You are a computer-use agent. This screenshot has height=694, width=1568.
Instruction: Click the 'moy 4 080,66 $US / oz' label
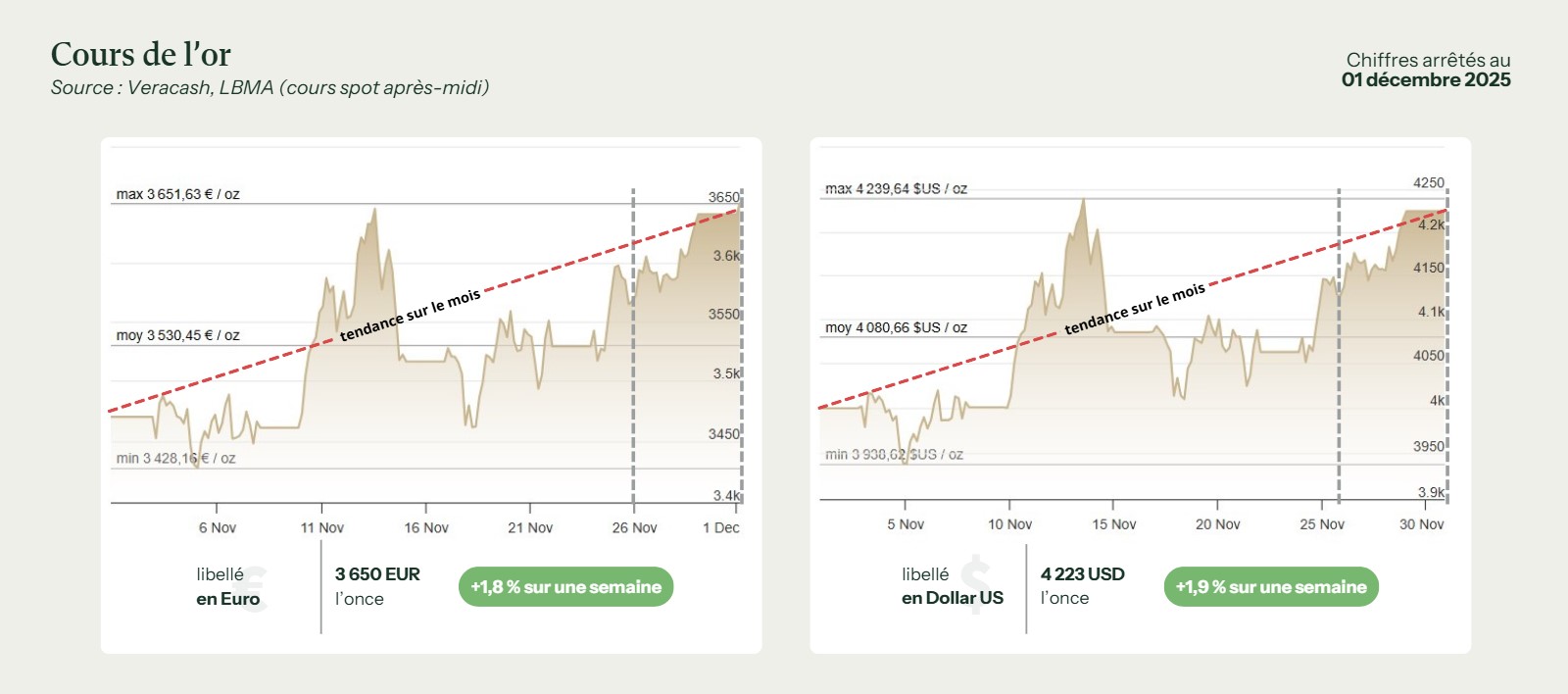pos(896,327)
